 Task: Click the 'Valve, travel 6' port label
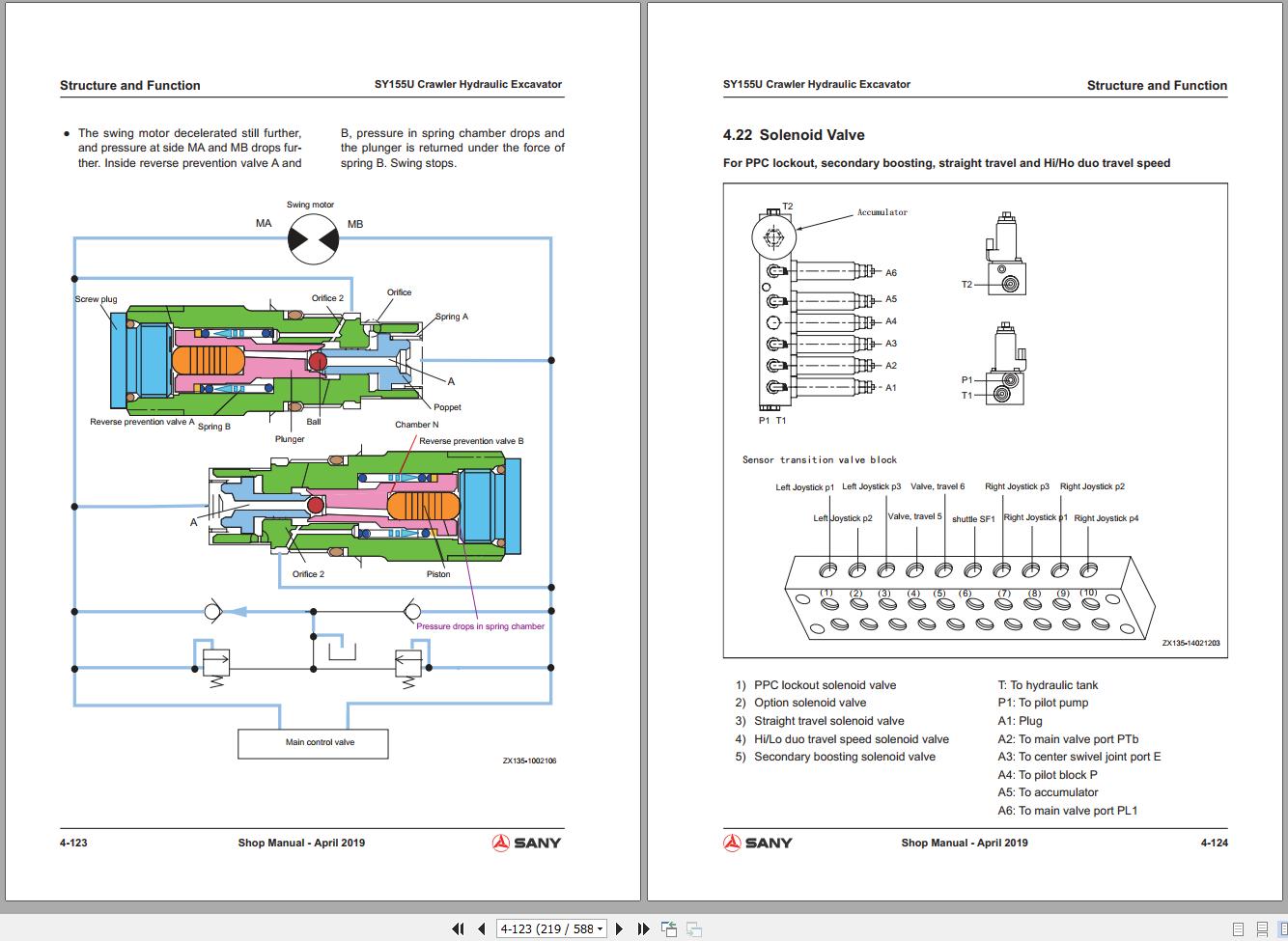[x=938, y=486]
